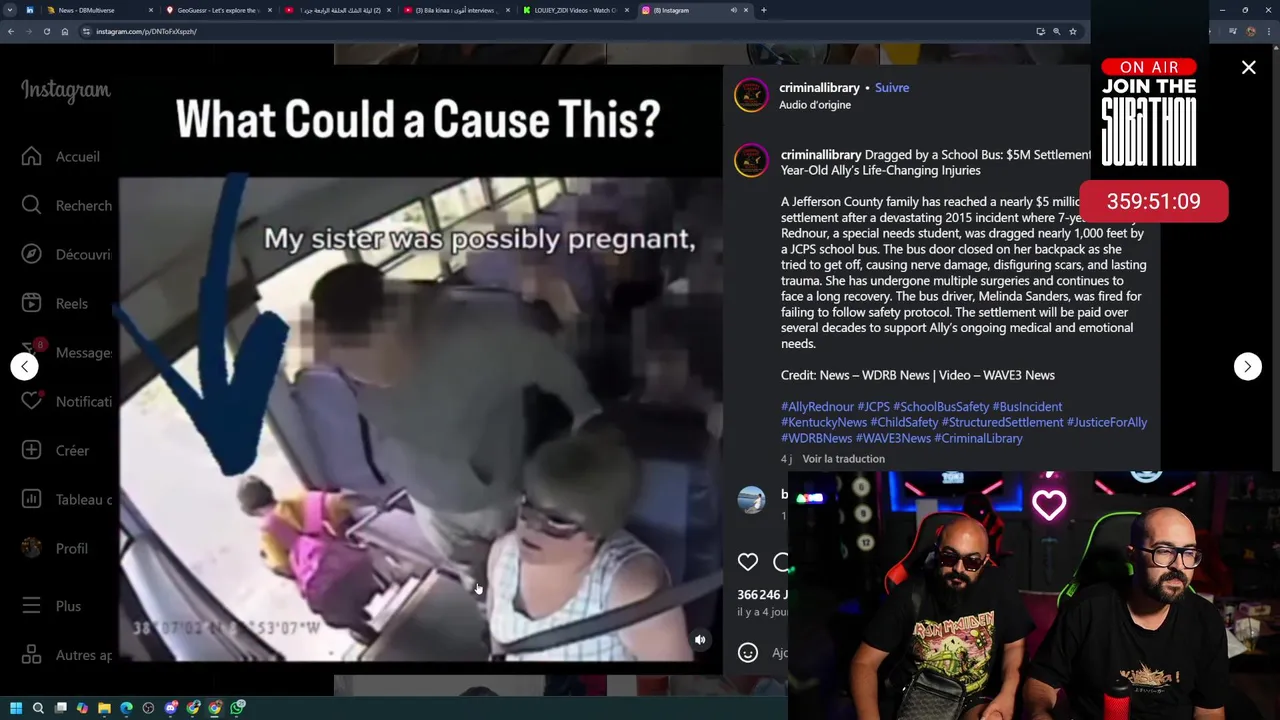Reload the page

[x=47, y=31]
